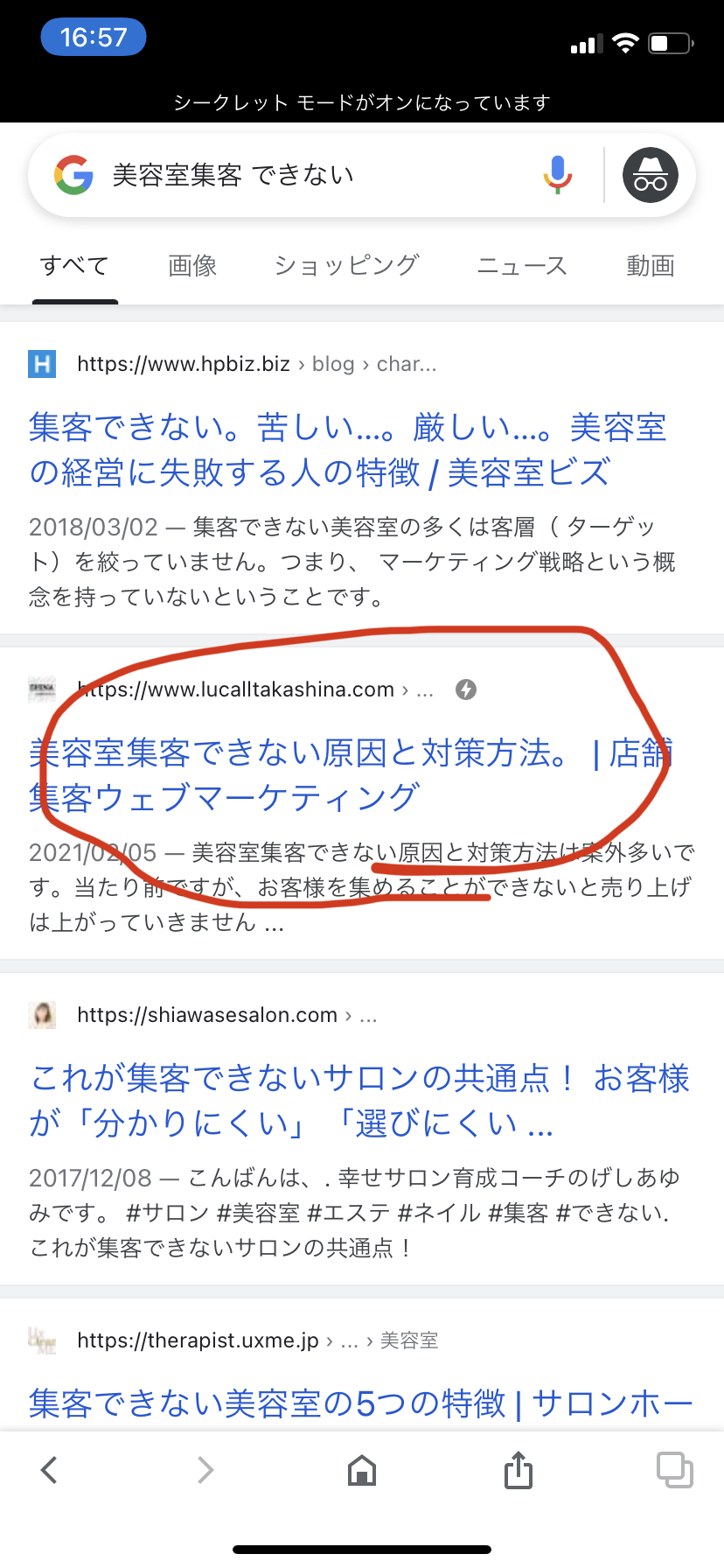Viewport: 724px width, 1568px height.
Task: Switch to the 画像 tab
Action: click(192, 266)
